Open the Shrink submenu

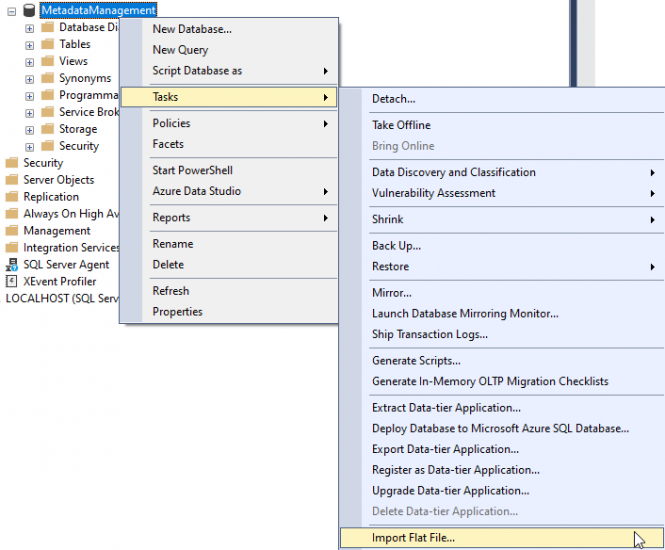pos(388,220)
